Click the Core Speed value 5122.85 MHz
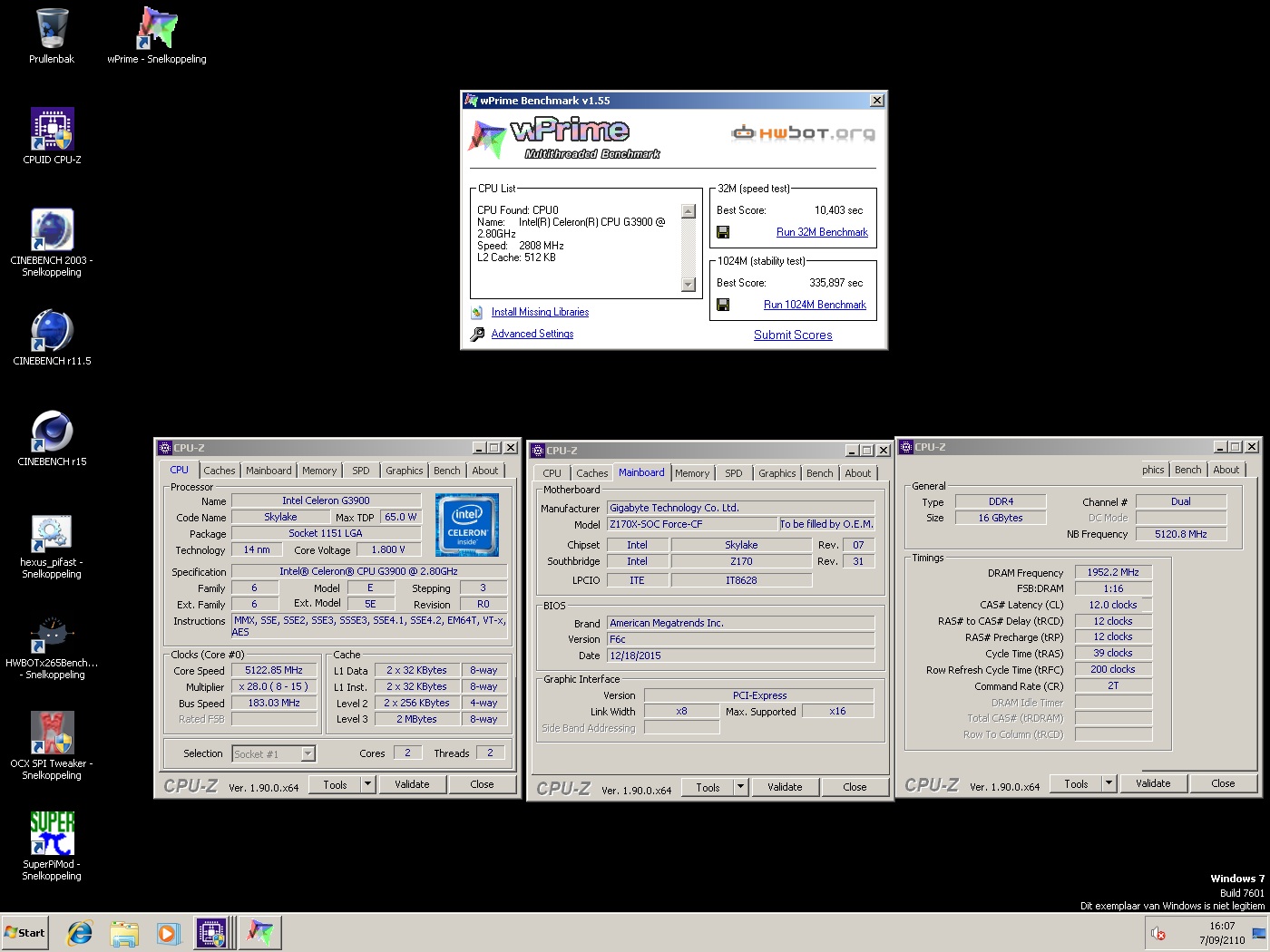This screenshot has height=952, width=1270. [274, 671]
